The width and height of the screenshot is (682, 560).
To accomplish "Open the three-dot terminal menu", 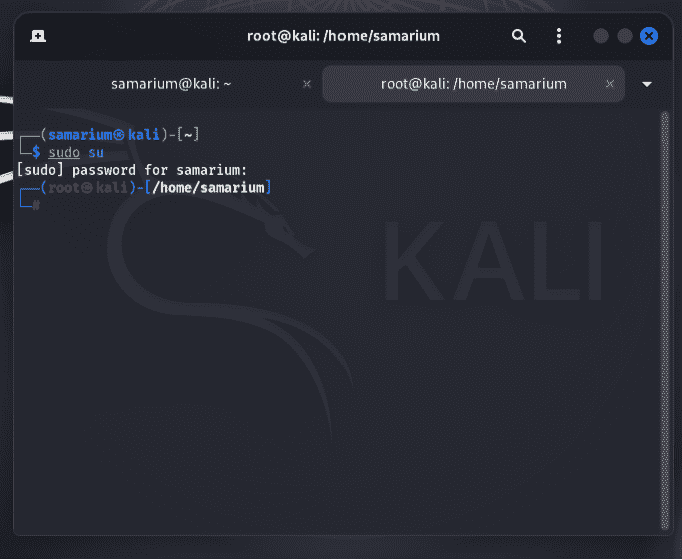I will point(559,36).
